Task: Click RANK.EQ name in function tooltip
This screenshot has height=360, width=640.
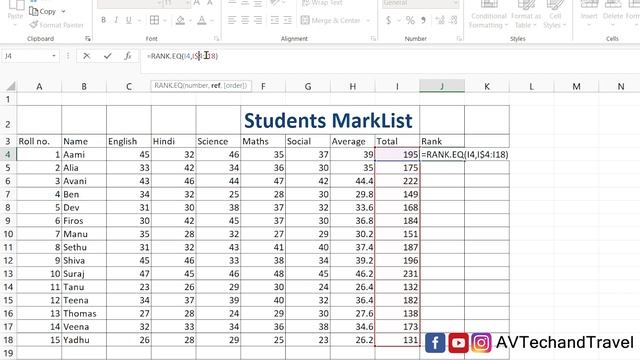Action: pos(168,86)
